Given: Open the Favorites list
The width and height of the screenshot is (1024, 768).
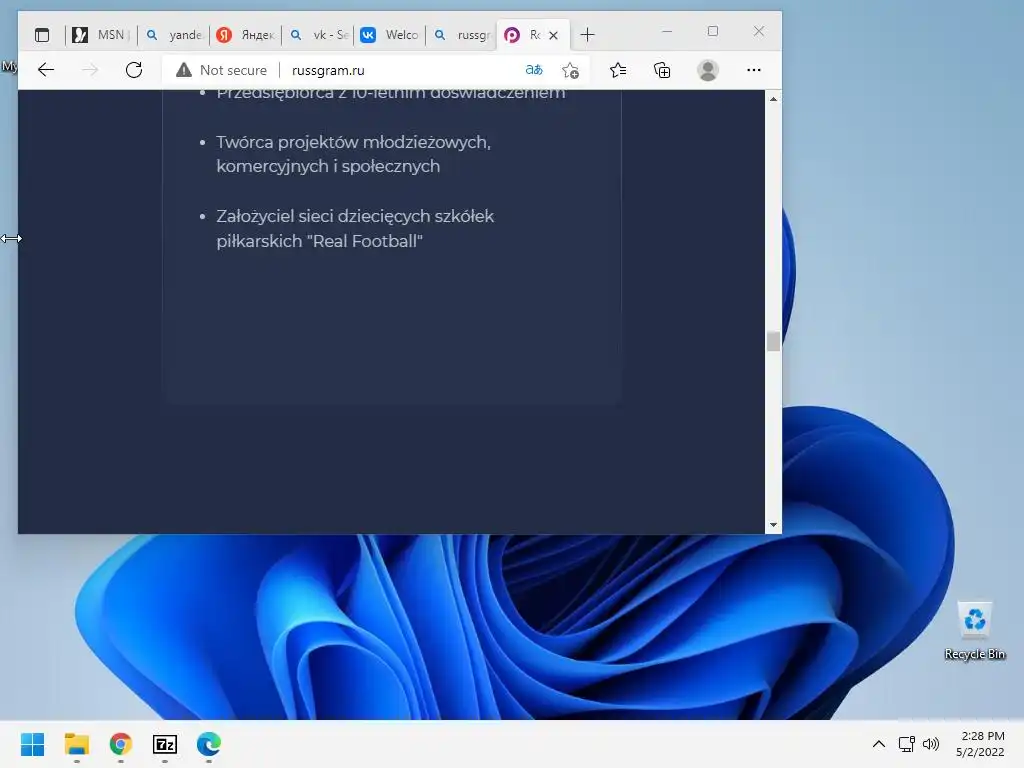Looking at the screenshot, I should point(617,70).
